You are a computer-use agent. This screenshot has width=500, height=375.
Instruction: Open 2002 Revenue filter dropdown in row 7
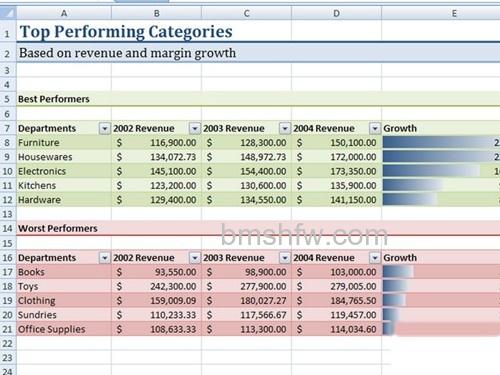click(194, 128)
